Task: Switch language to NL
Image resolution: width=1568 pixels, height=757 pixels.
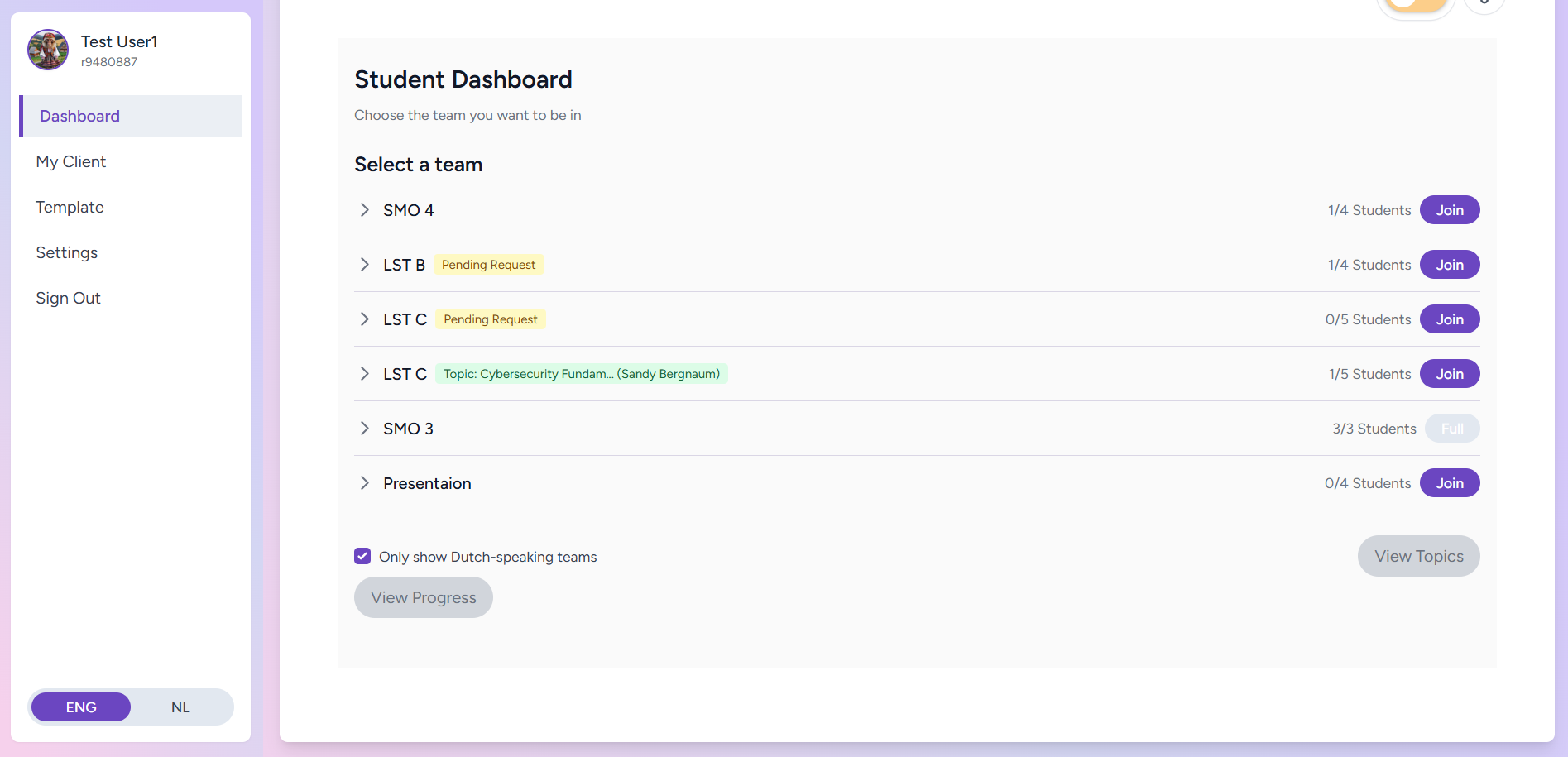Action: click(x=180, y=707)
